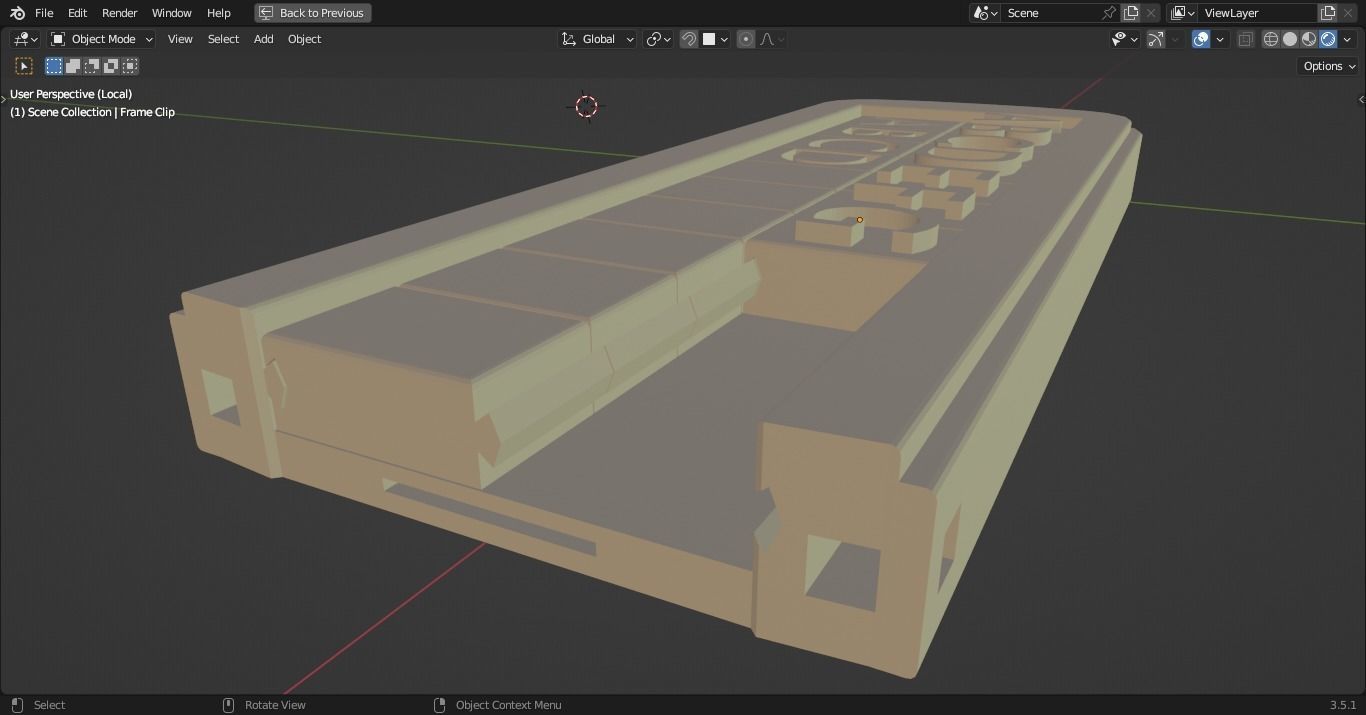Open the shading options dropdown arrow
1366x715 pixels.
point(1347,39)
